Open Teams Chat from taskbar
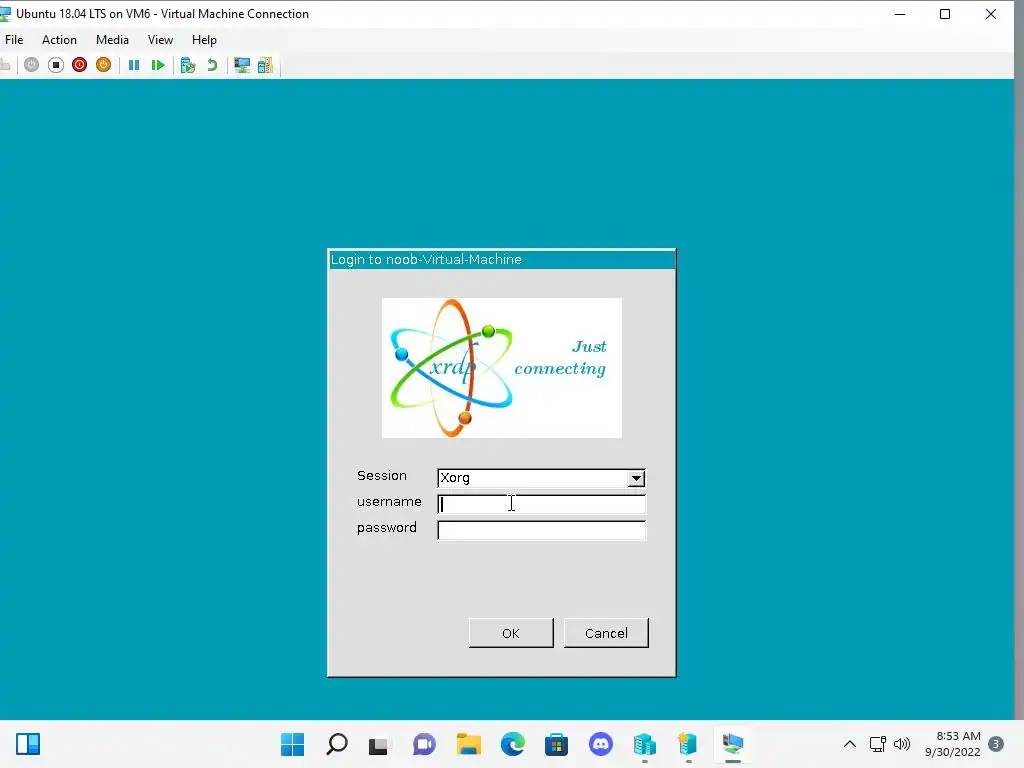 pos(424,744)
